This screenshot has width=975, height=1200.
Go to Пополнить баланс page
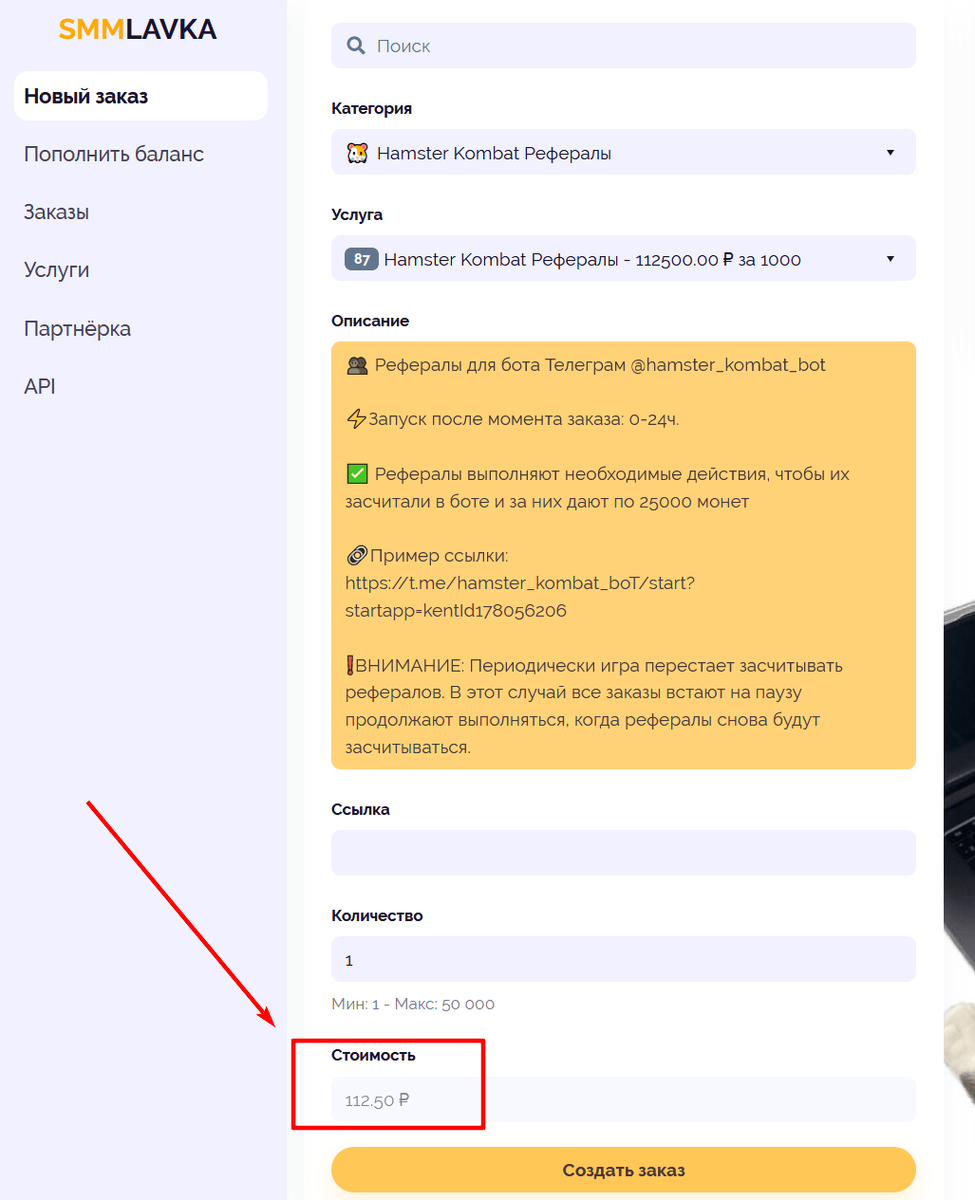pyautogui.click(x=114, y=154)
